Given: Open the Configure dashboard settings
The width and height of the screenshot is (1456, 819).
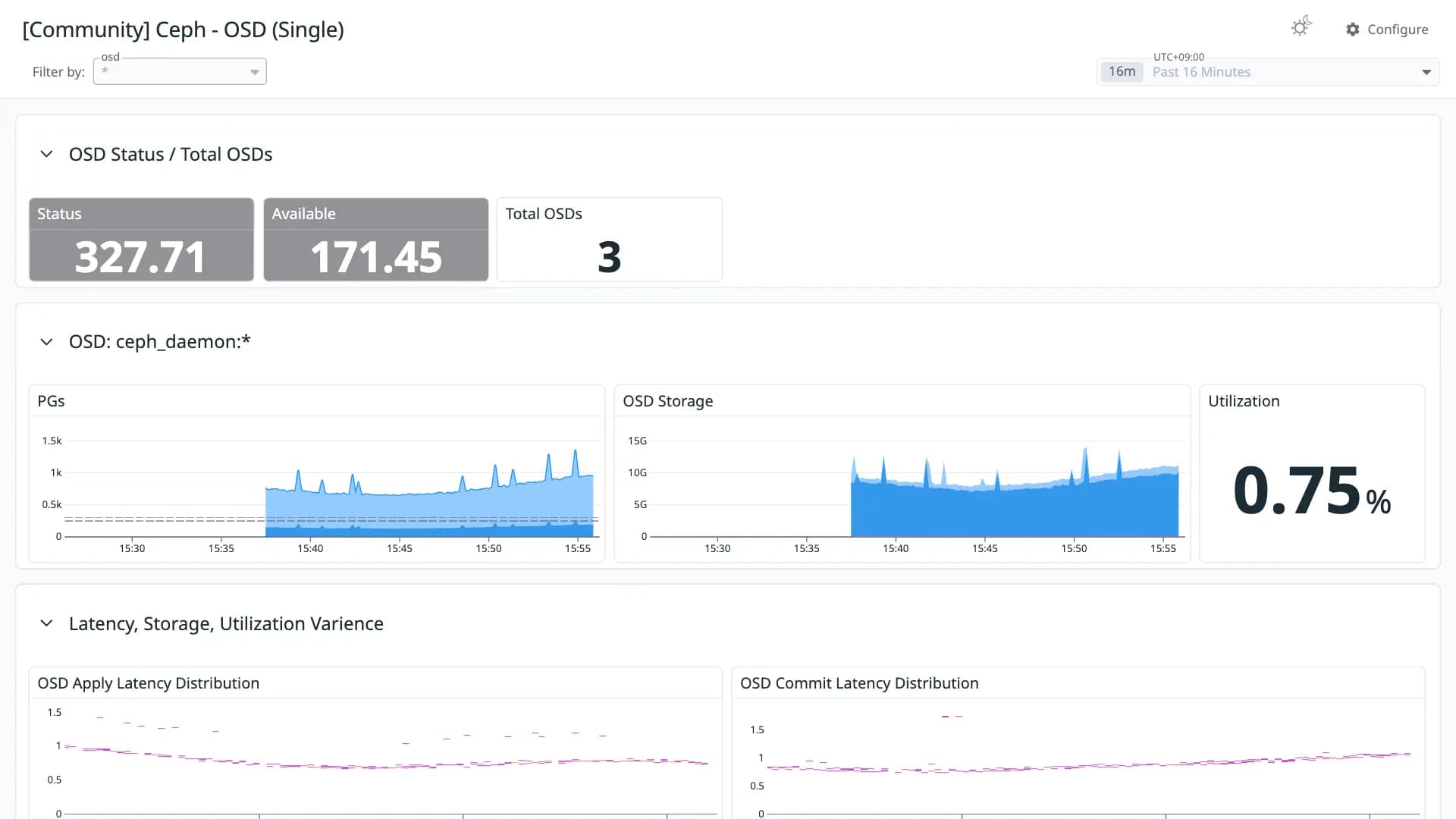Looking at the screenshot, I should pos(1387,29).
